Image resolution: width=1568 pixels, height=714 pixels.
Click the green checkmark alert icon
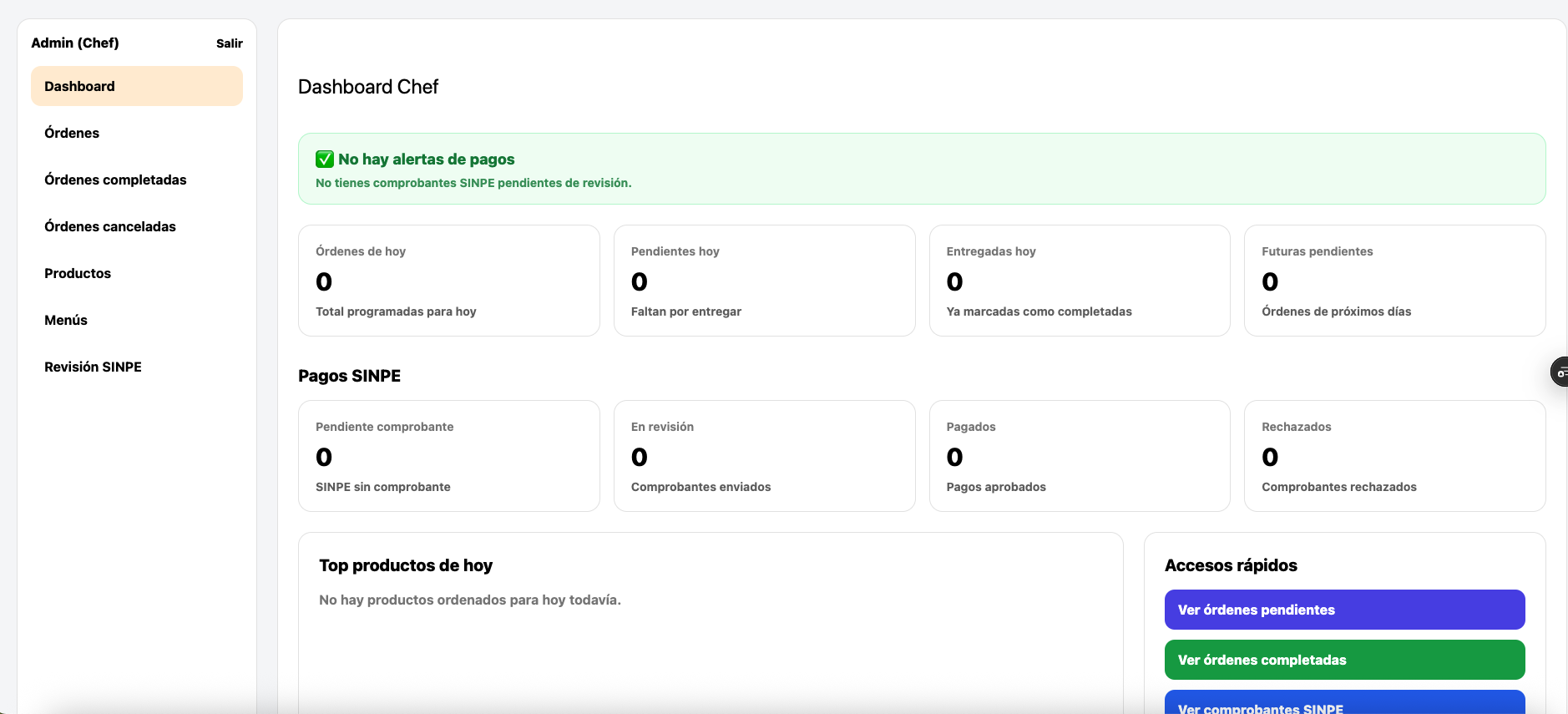[x=325, y=160]
